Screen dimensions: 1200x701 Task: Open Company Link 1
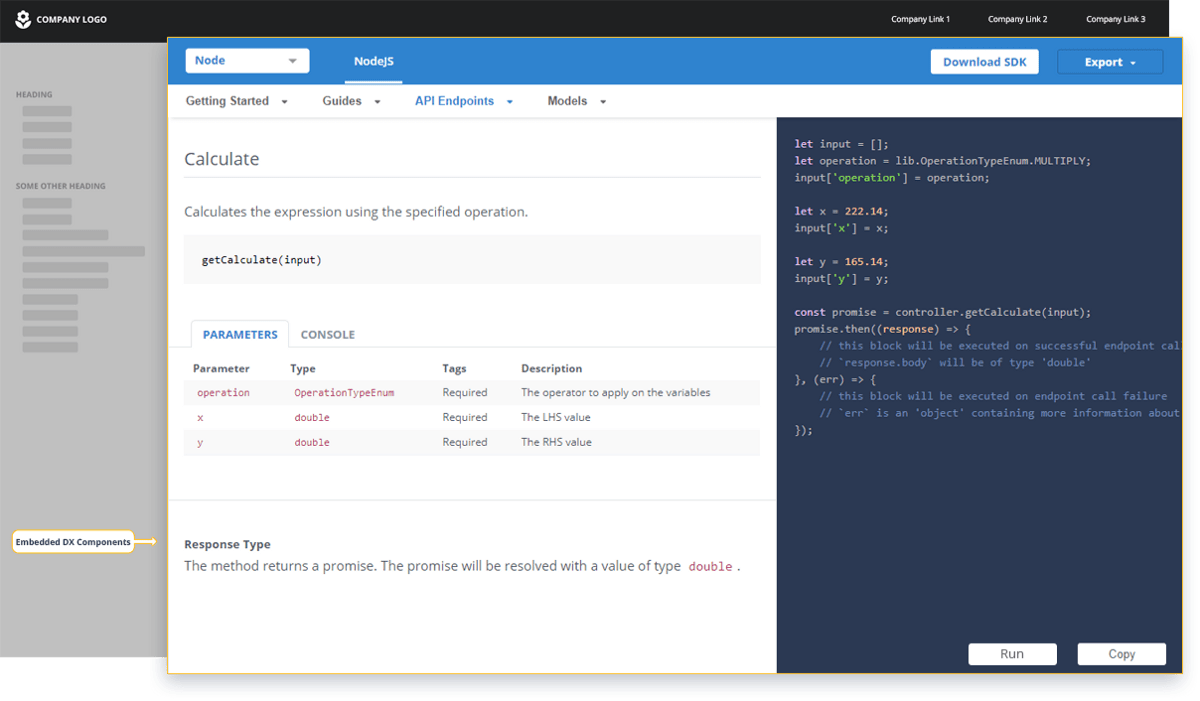[x=921, y=19]
